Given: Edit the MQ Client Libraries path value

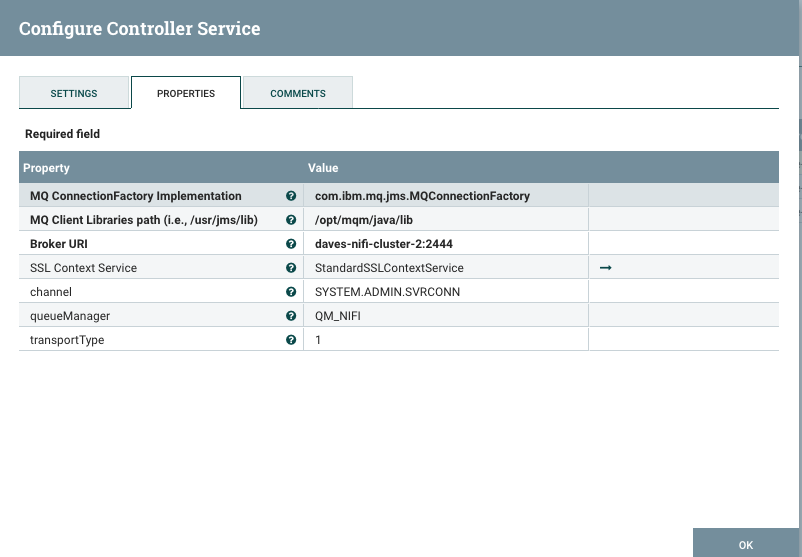Looking at the screenshot, I should point(446,220).
